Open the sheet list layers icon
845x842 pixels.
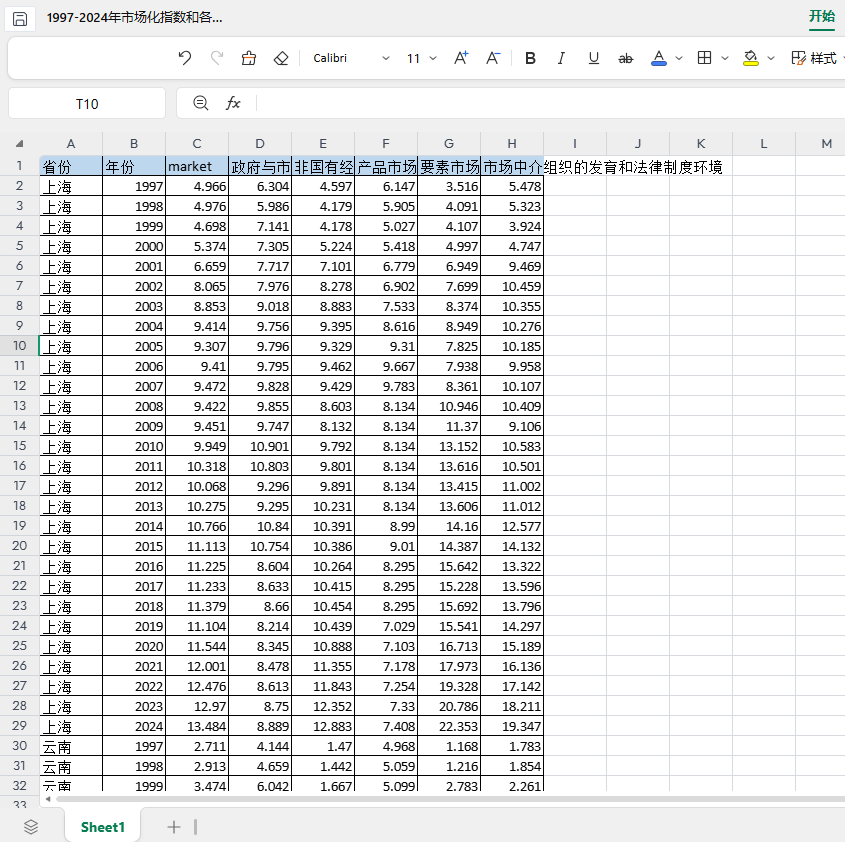tap(31, 826)
